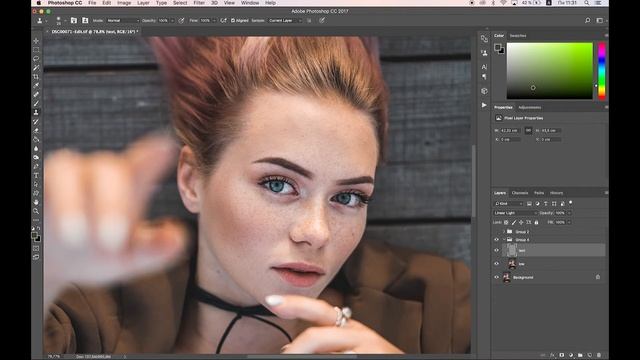Switch to the Channels tab
This screenshot has width=640, height=360.
coord(520,193)
